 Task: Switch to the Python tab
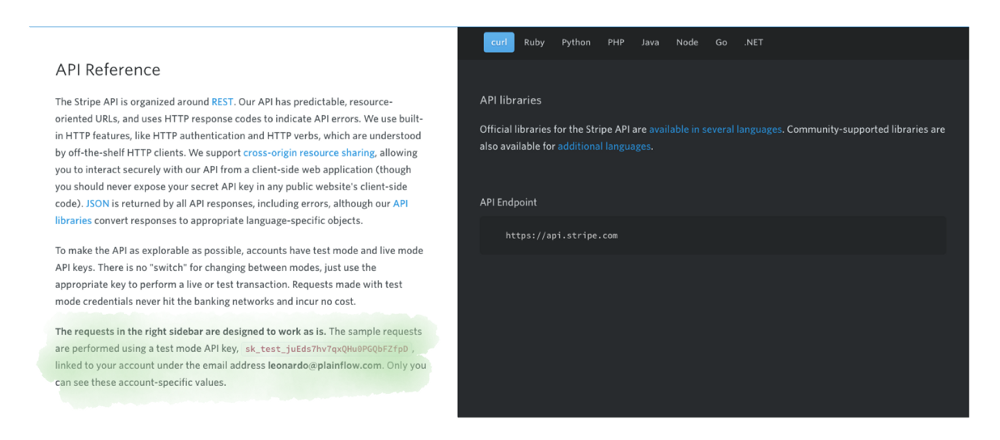click(x=576, y=43)
